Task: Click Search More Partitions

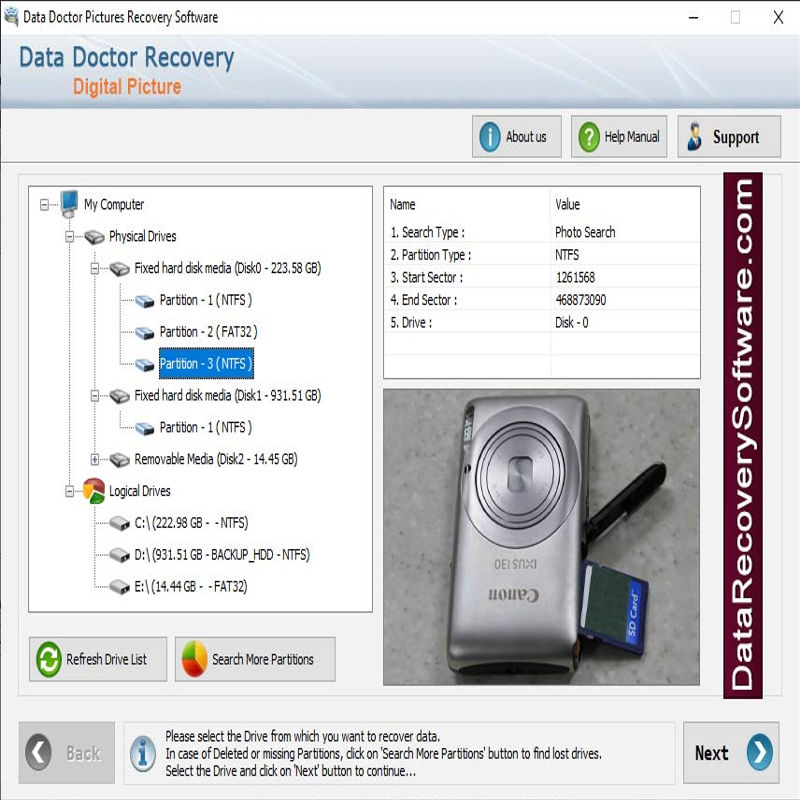Action: (255, 659)
